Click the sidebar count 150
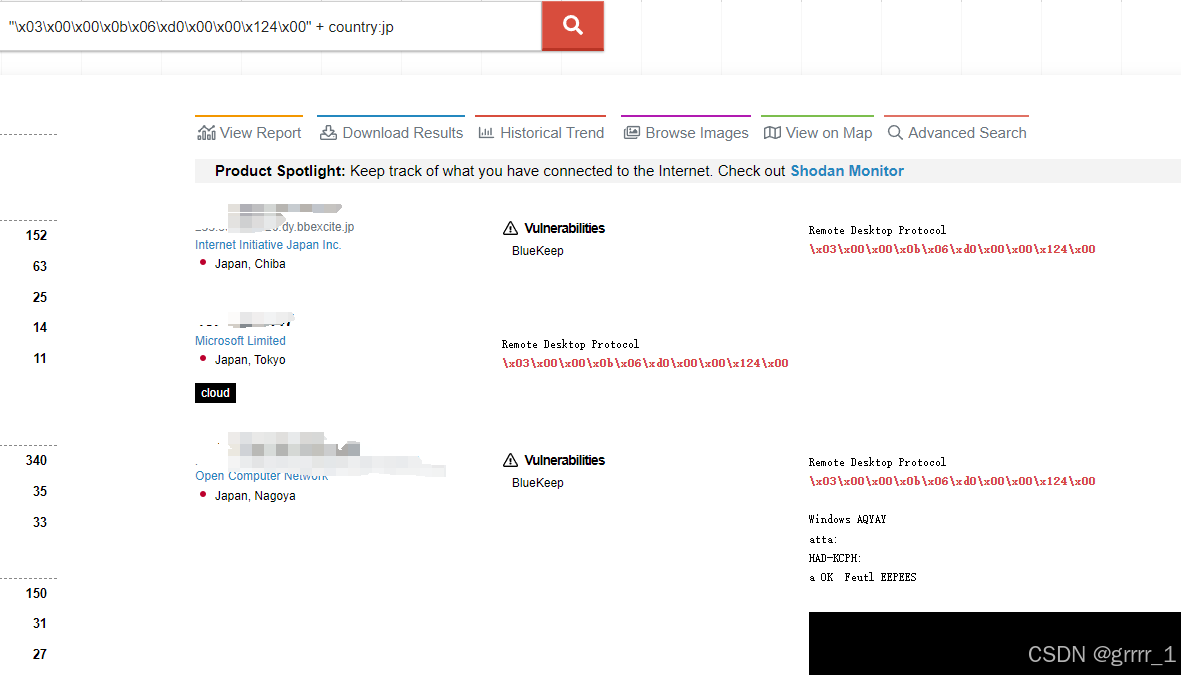 36,593
